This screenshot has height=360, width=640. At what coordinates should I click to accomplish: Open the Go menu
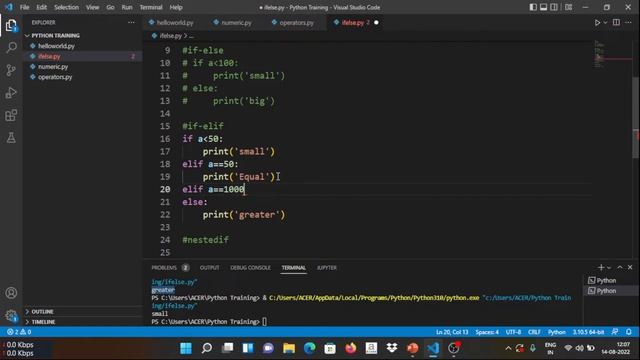(110, 7)
